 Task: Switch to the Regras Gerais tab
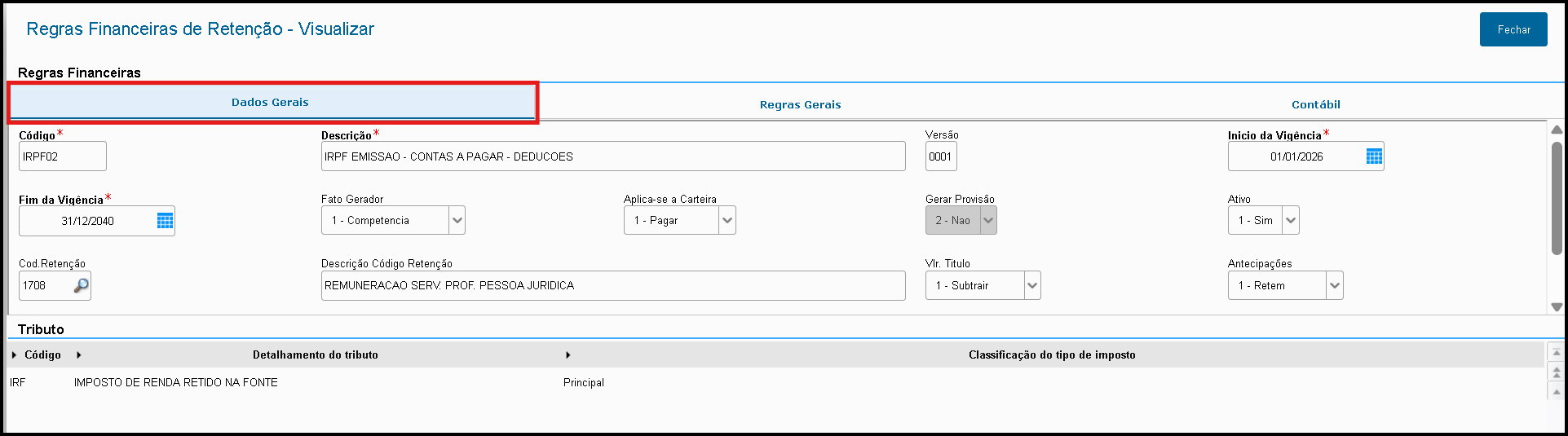point(800,104)
